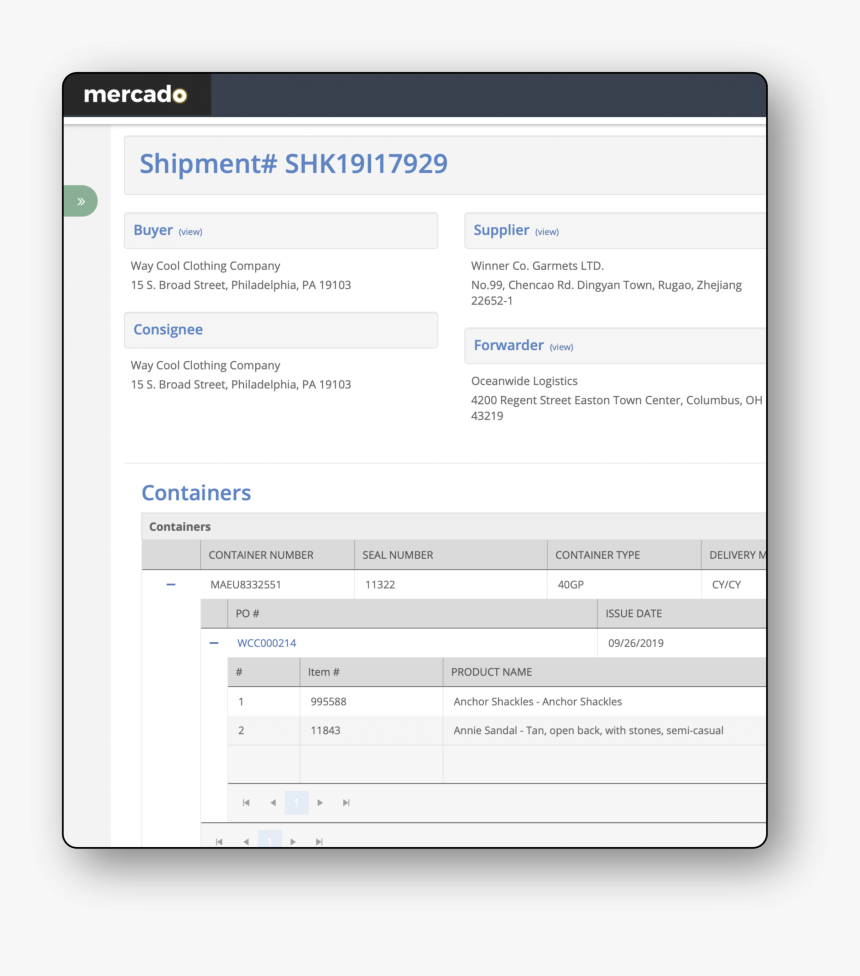Sort by Container Number column header
860x976 pixels.
coord(261,555)
